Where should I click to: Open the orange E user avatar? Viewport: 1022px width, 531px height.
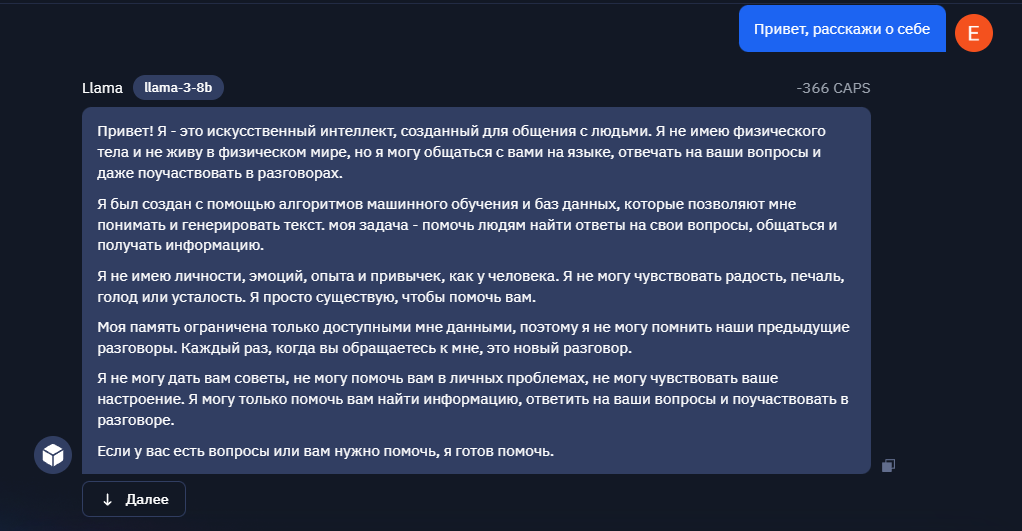(973, 33)
